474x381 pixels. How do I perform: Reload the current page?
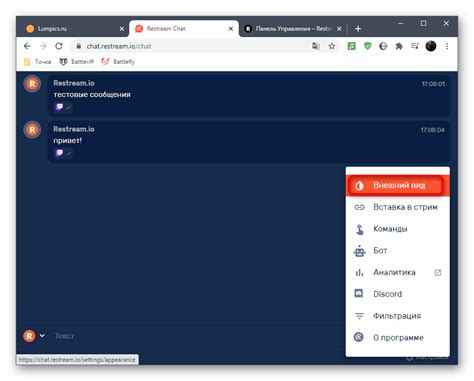coord(59,46)
